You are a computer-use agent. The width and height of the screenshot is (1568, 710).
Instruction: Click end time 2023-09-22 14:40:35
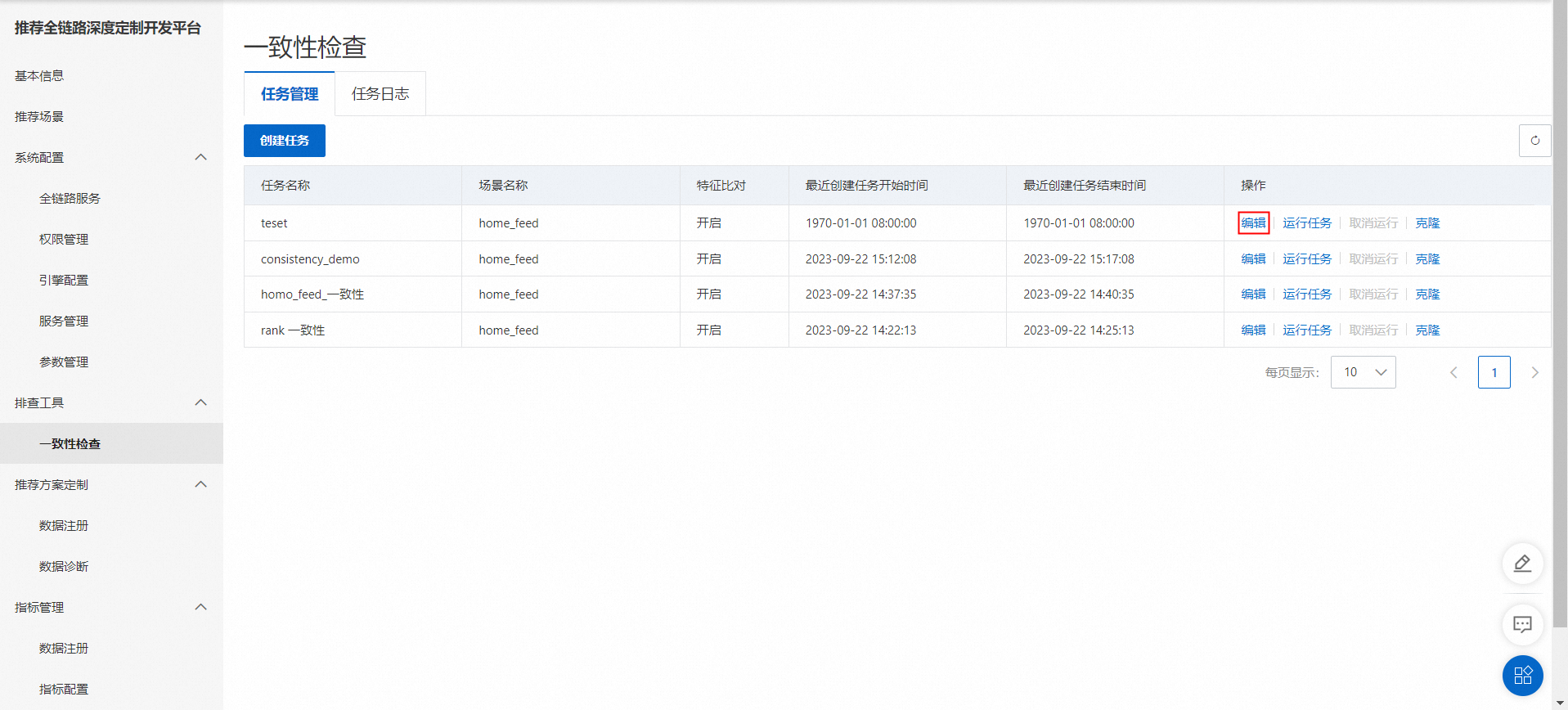(x=1079, y=294)
